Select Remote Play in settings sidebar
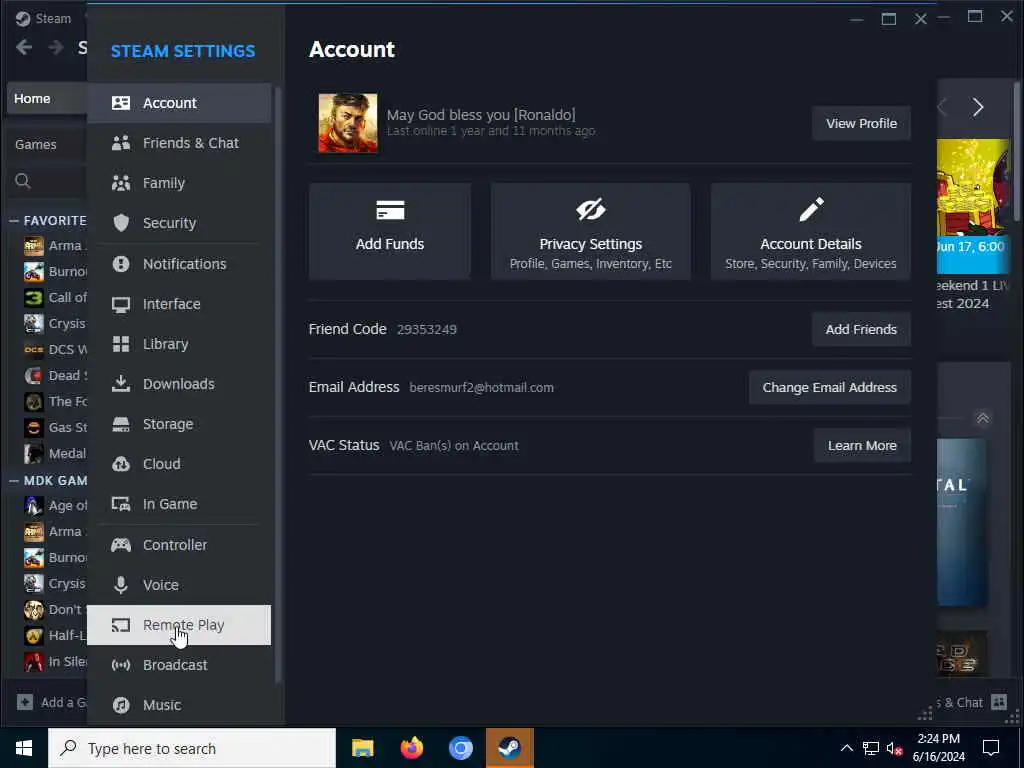 pyautogui.click(x=179, y=625)
